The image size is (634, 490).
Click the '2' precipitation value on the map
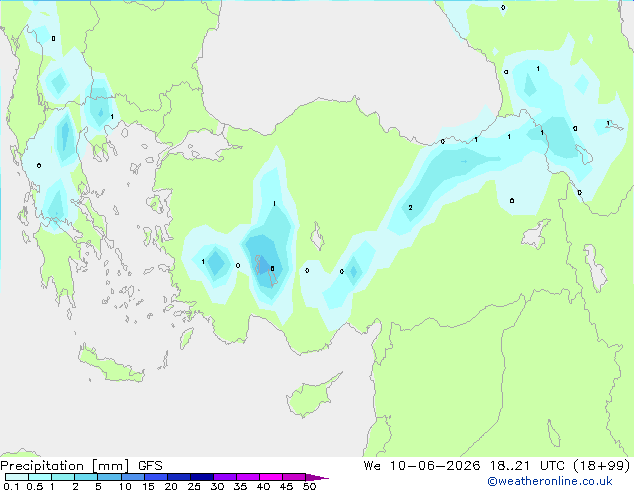410,207
